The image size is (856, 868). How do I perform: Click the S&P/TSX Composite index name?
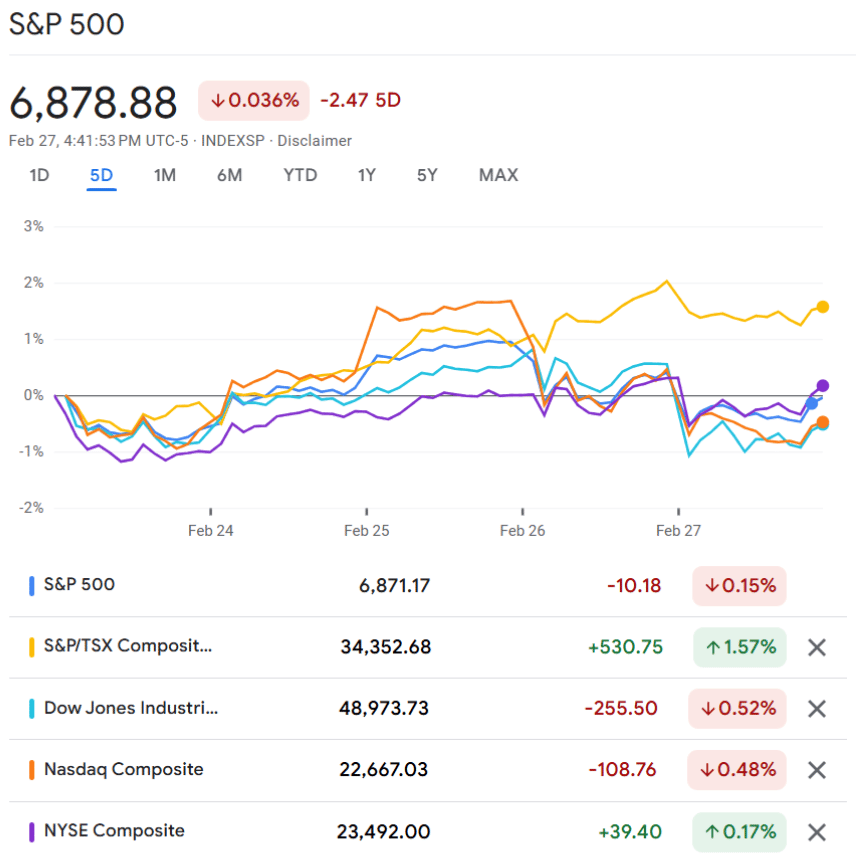128,646
